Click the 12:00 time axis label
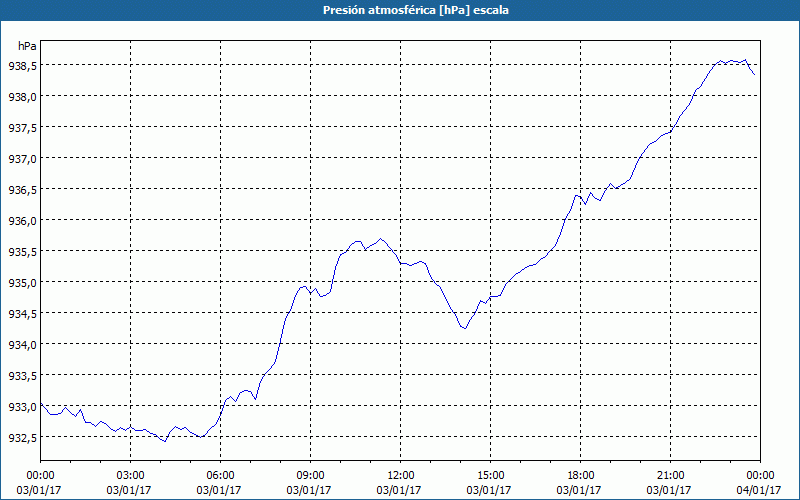Image resolution: width=800 pixels, height=500 pixels. (401, 476)
